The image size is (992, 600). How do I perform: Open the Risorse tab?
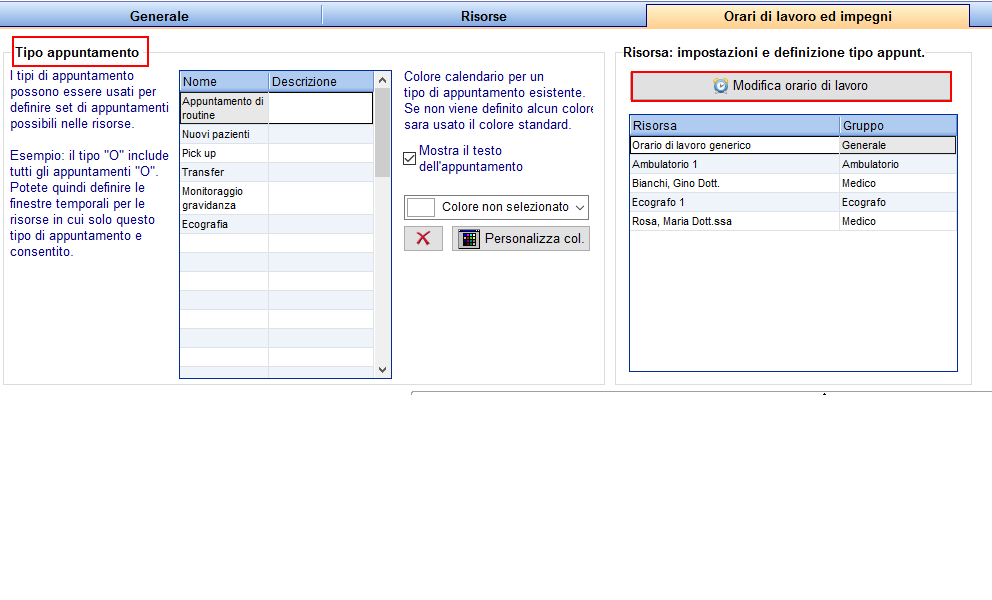coord(483,16)
